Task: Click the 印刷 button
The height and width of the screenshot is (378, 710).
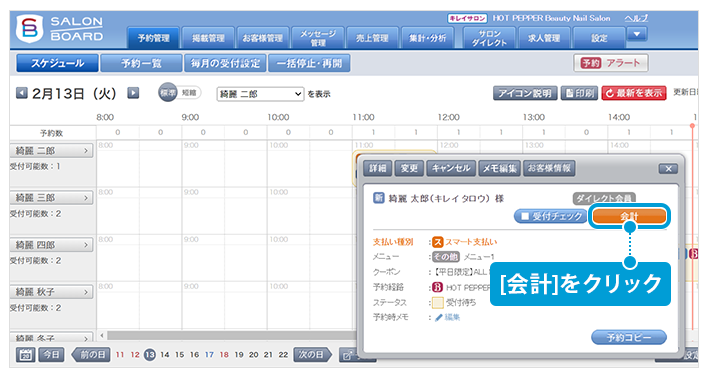Action: (x=579, y=93)
